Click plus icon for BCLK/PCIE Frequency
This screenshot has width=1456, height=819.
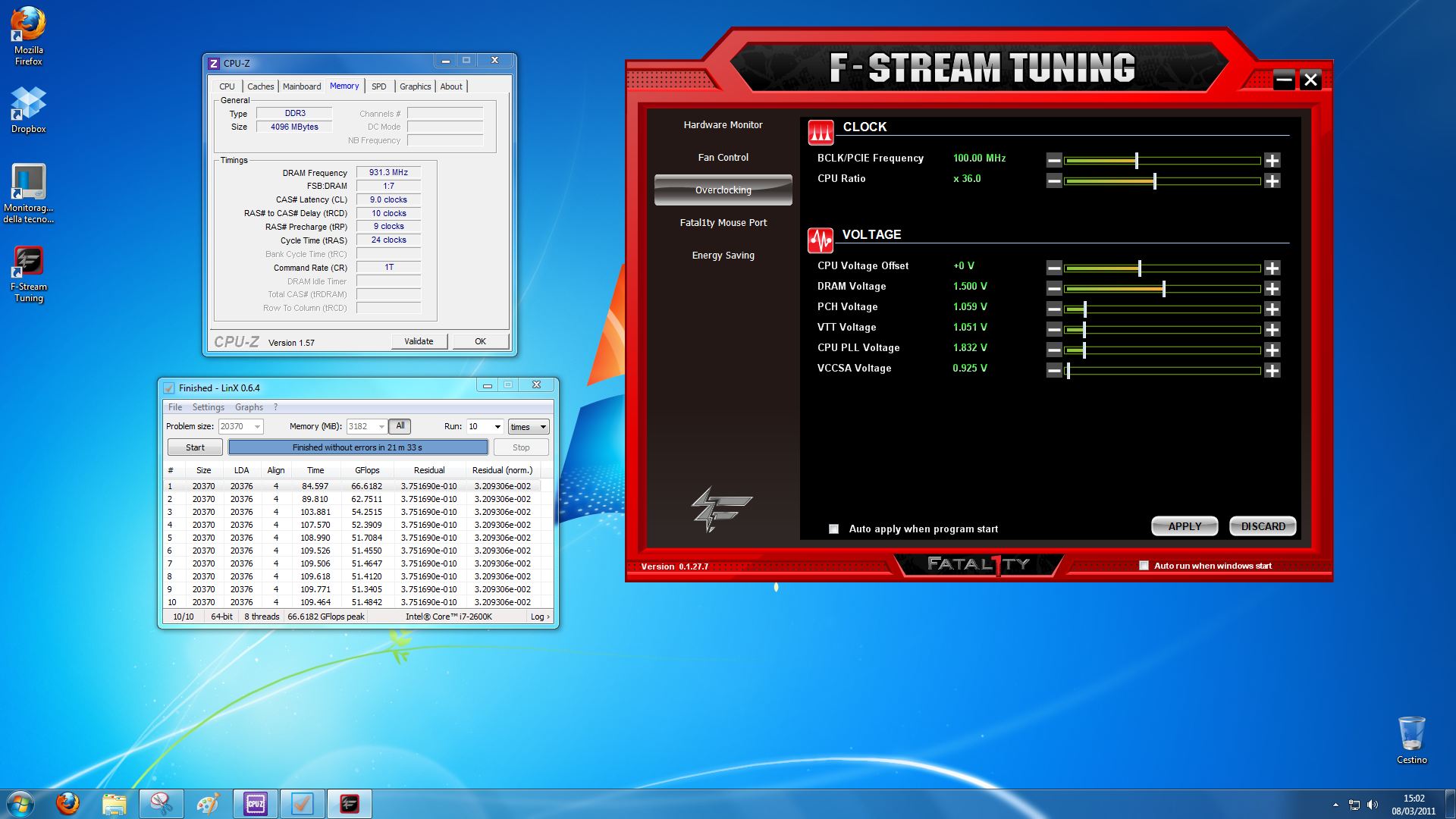click(x=1272, y=160)
